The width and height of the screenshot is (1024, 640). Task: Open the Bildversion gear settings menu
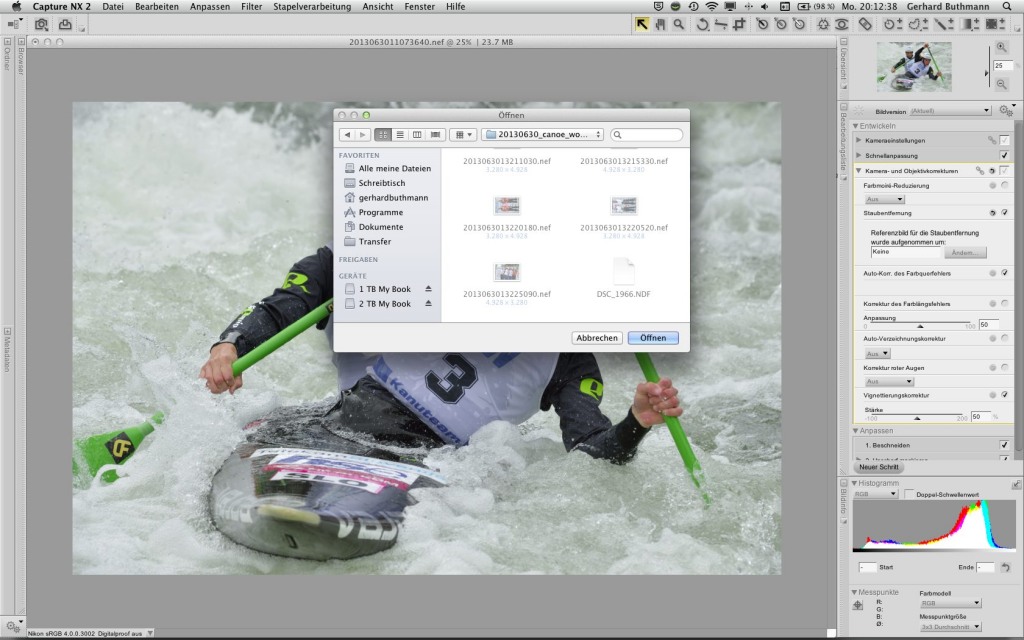1006,111
